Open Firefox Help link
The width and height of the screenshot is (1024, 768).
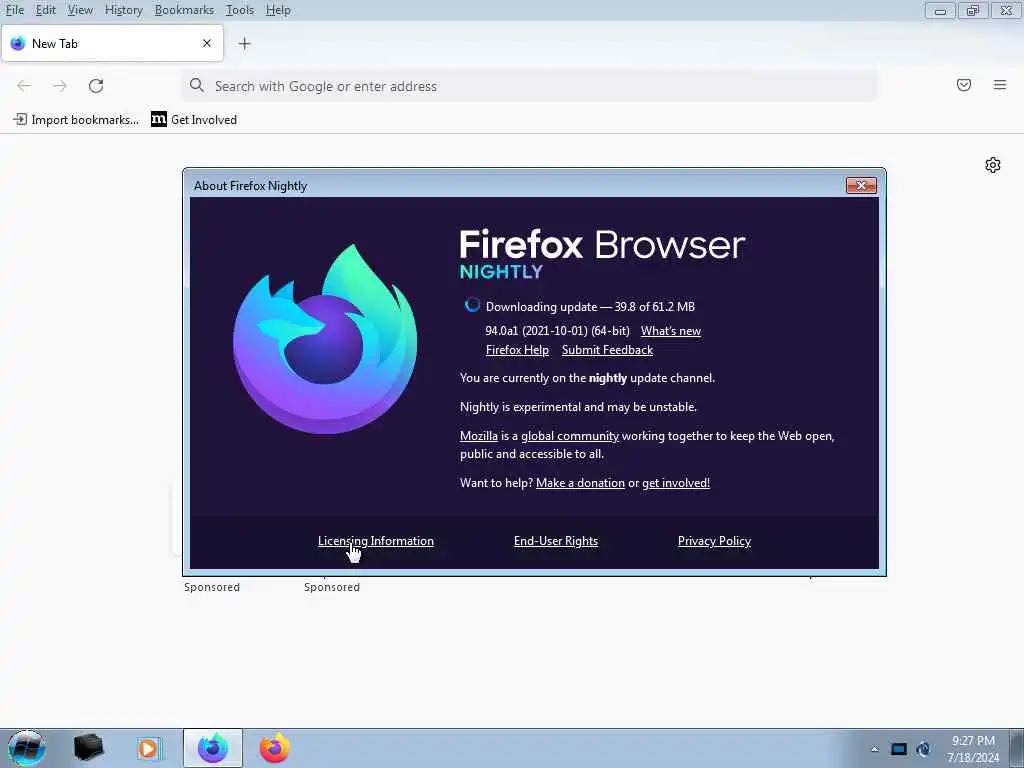tap(517, 350)
